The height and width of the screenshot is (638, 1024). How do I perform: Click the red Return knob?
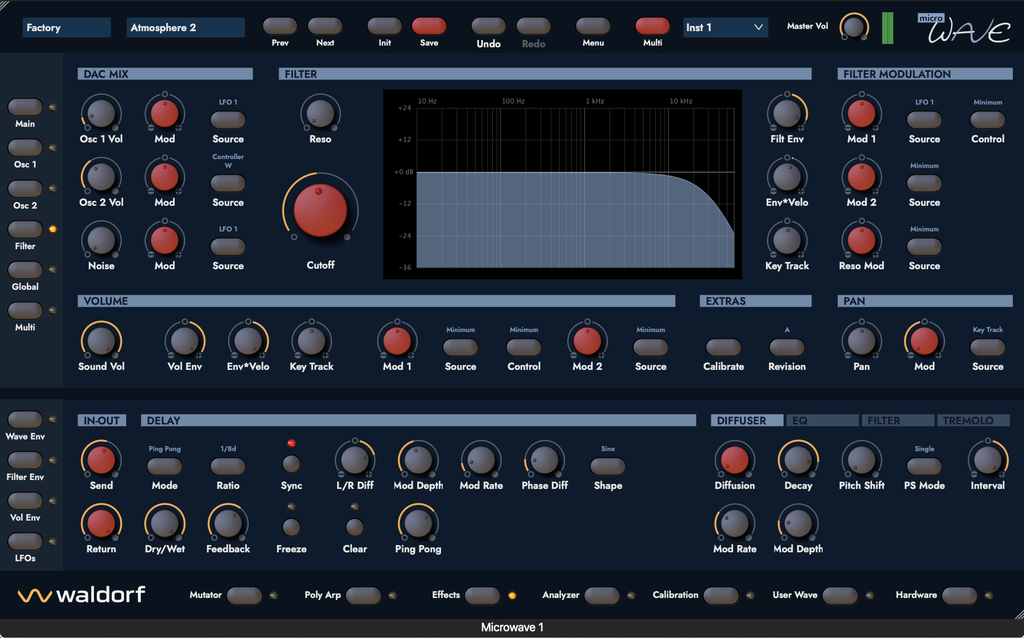(101, 522)
